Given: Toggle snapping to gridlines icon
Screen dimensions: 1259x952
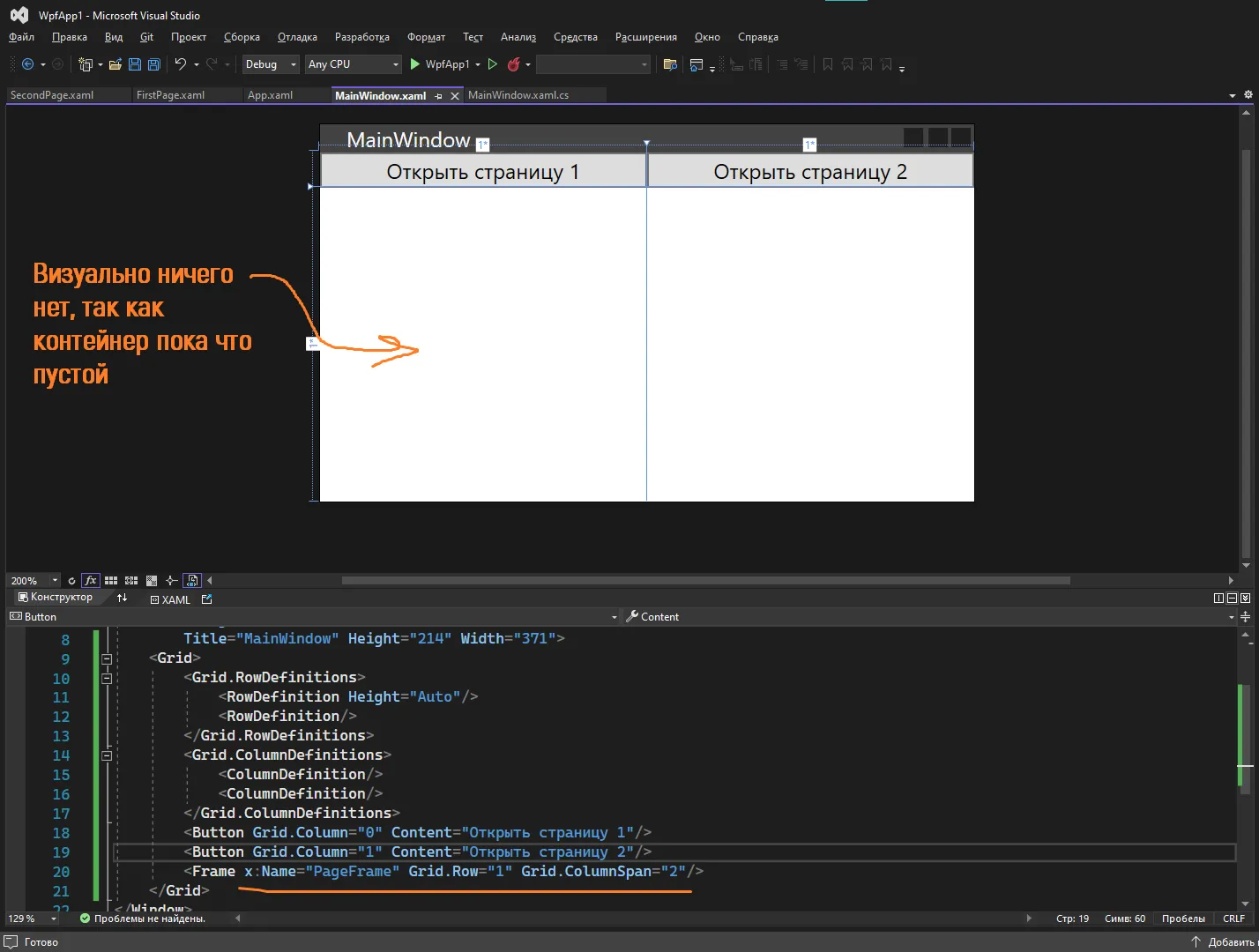Looking at the screenshot, I should (x=131, y=581).
